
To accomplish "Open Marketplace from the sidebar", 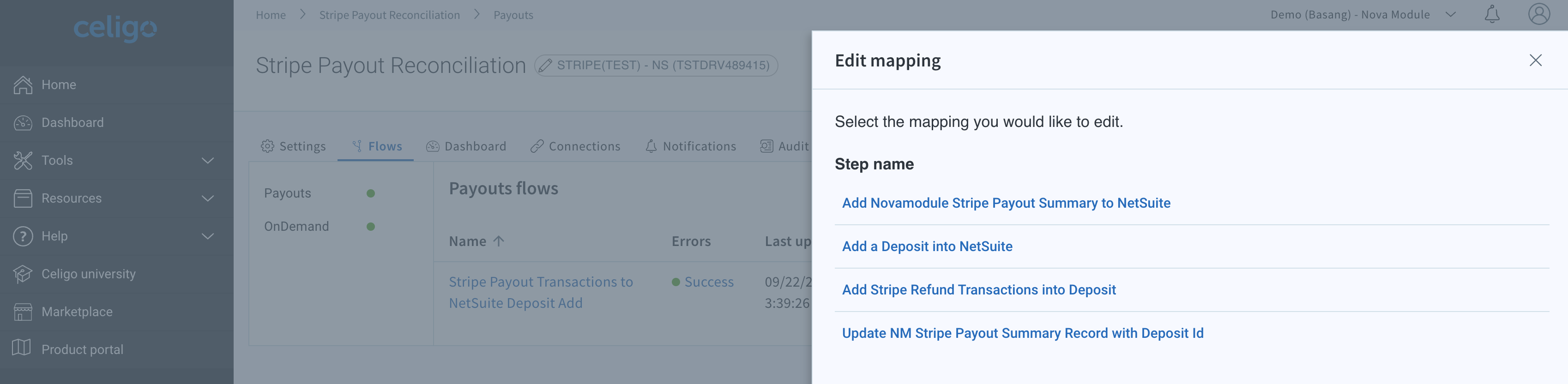I will coord(117,312).
